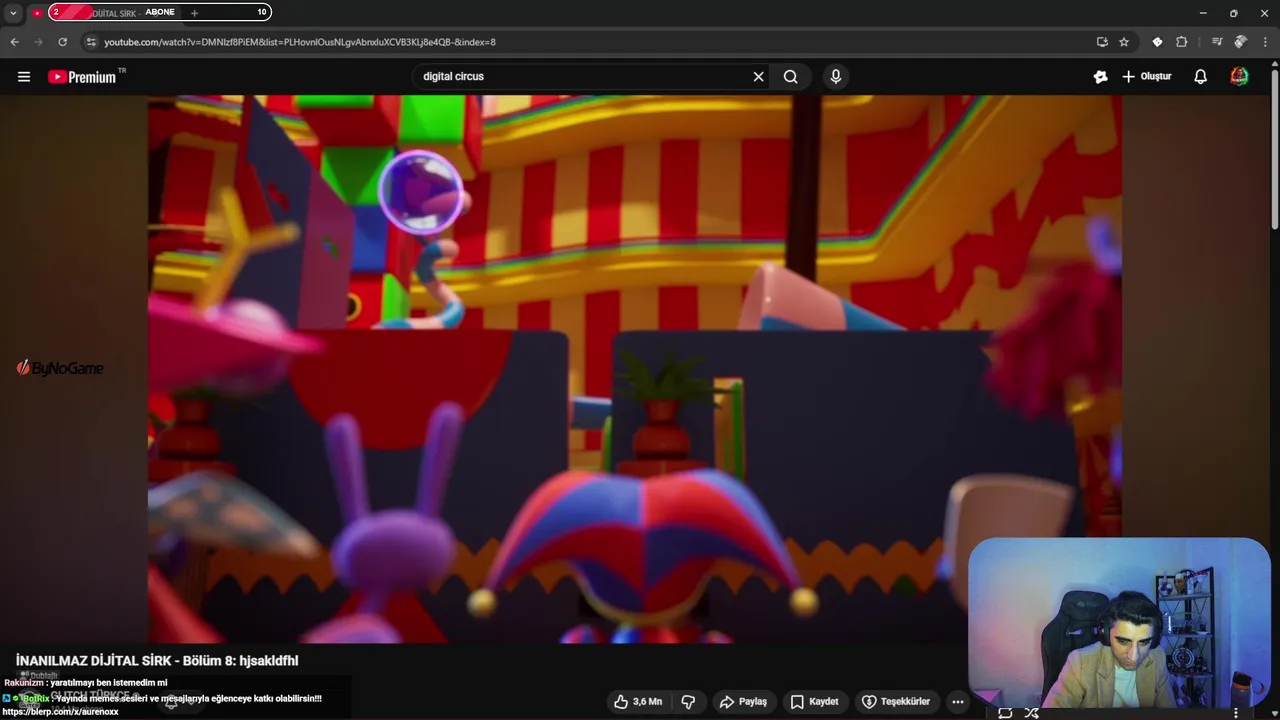
Task: Install app icon in address bar
Action: pyautogui.click(x=1102, y=42)
